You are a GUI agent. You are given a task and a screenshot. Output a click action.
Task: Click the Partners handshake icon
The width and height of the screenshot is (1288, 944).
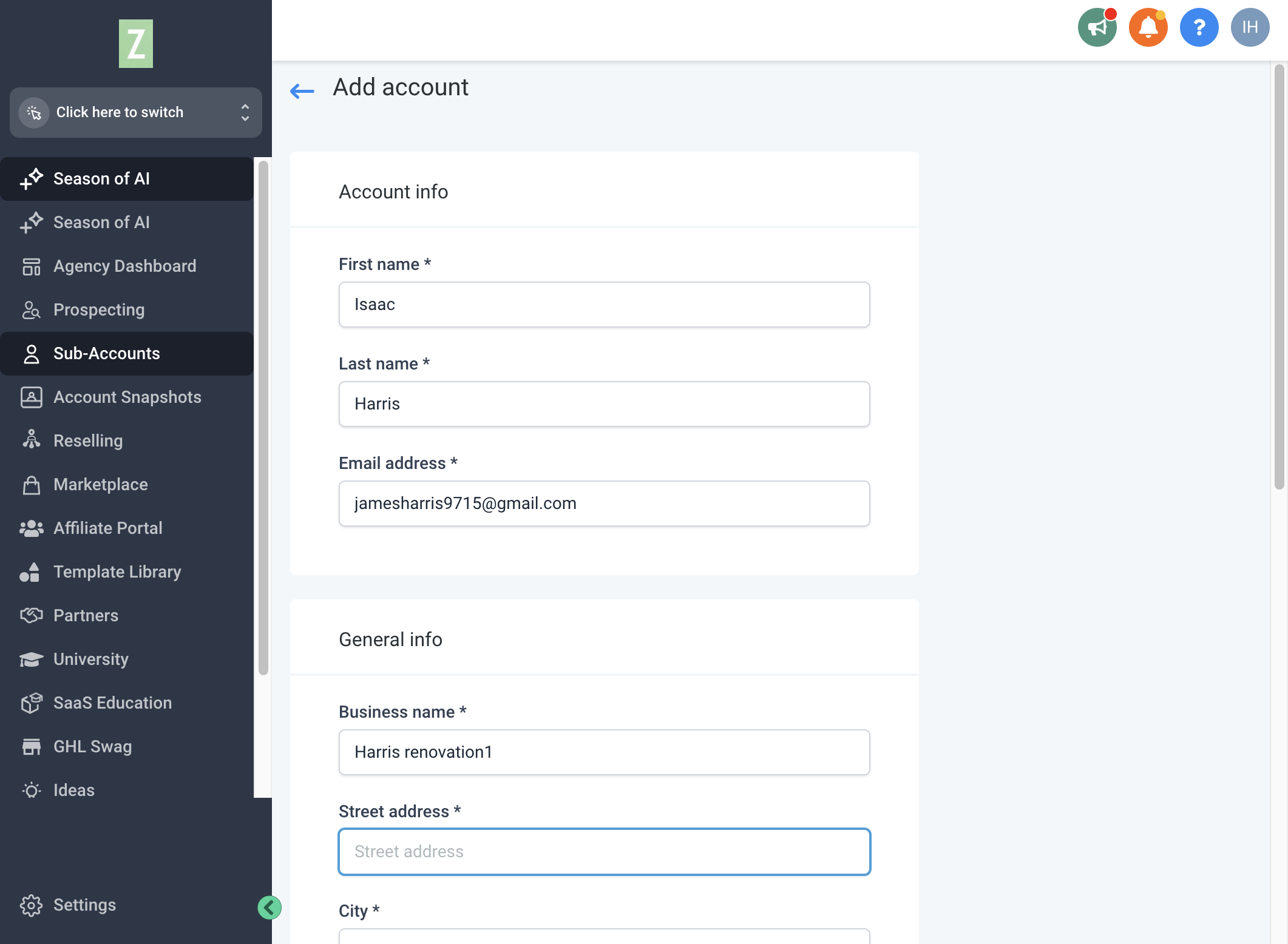coord(31,616)
